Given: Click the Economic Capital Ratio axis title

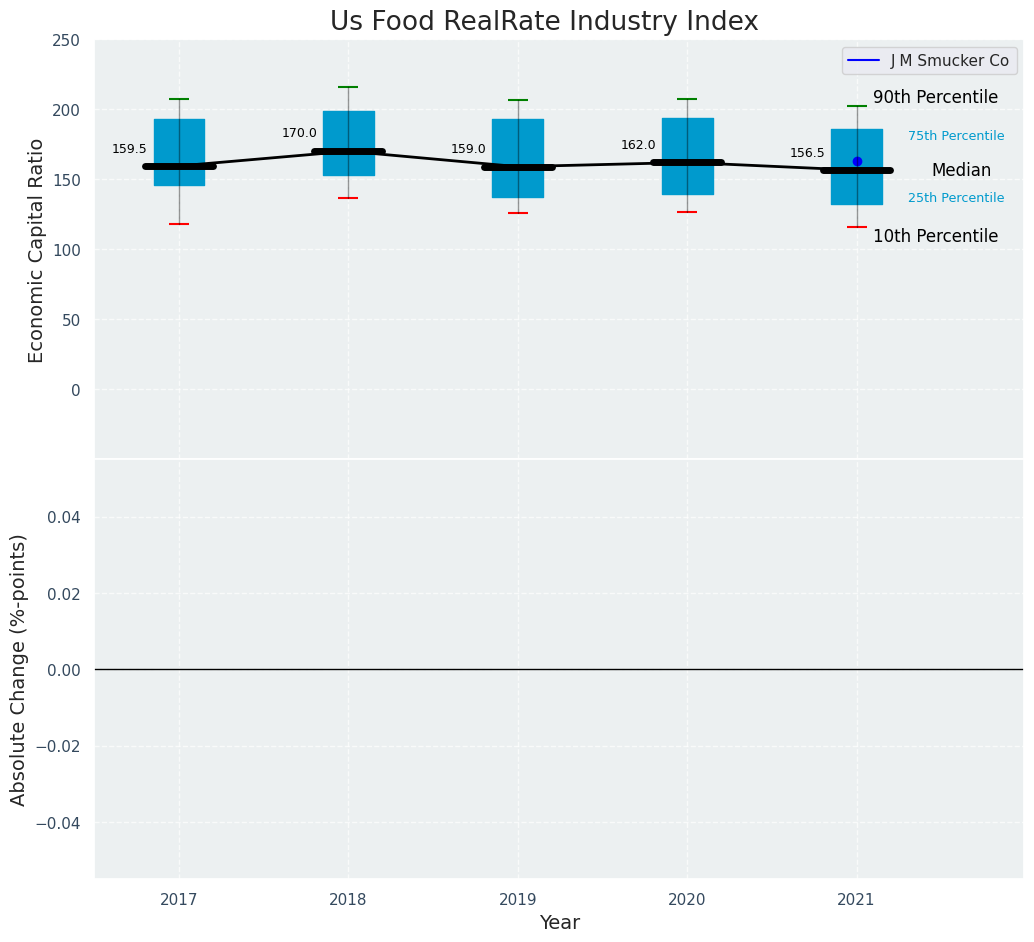Looking at the screenshot, I should tap(36, 250).
